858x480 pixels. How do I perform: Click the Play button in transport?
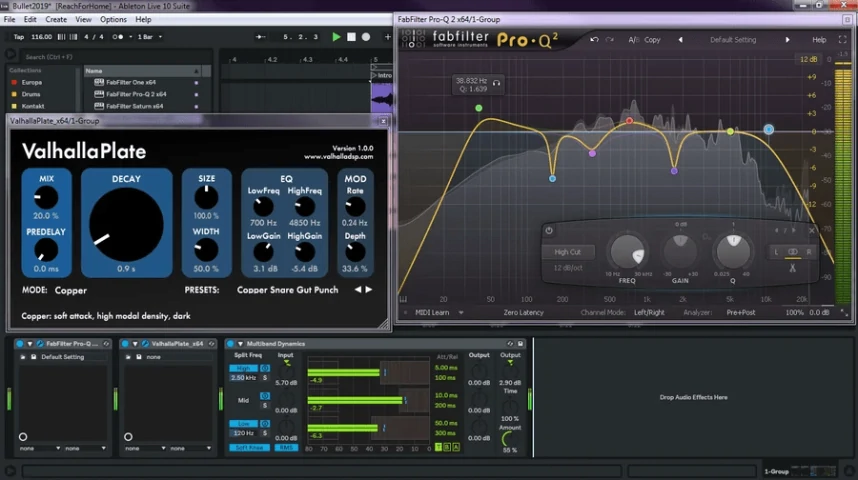pos(336,37)
